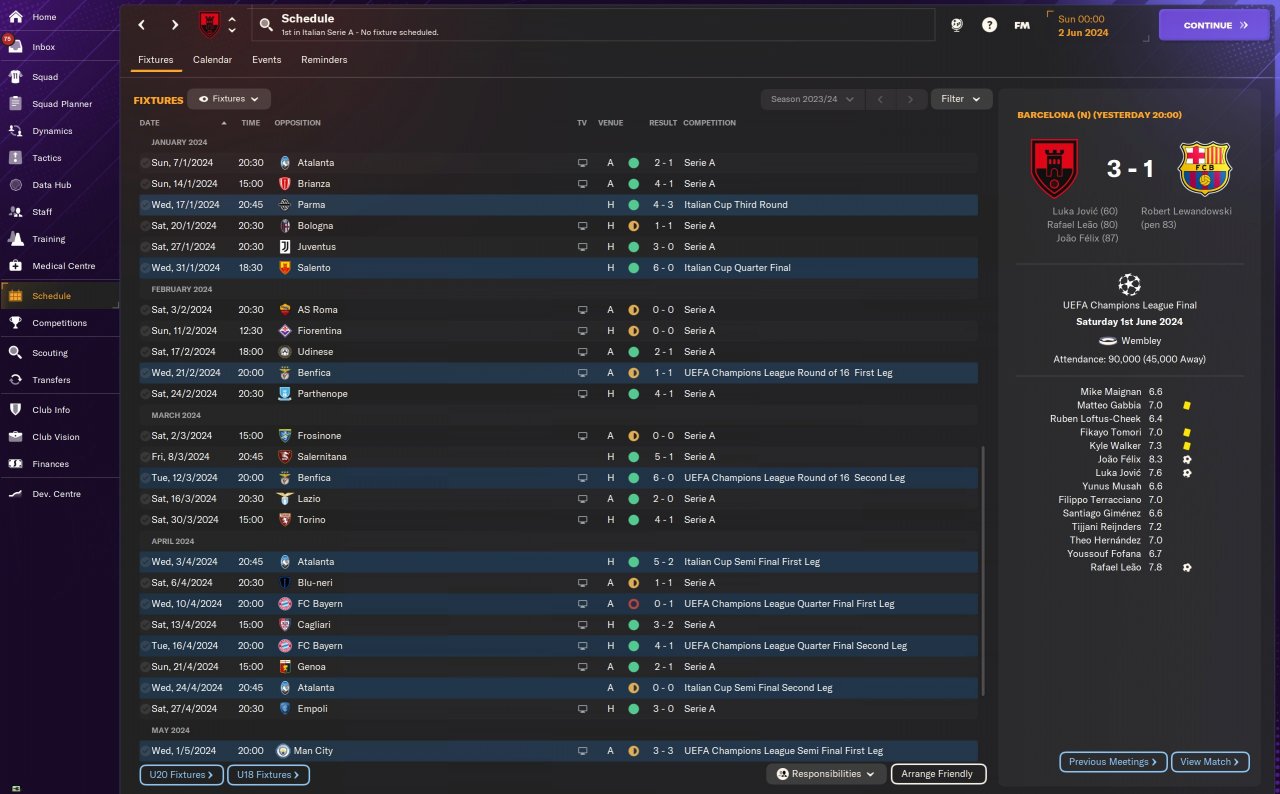Viewport: 1280px width, 794px height.
Task: Go back with the left arrow
Action: pyautogui.click(x=142, y=25)
